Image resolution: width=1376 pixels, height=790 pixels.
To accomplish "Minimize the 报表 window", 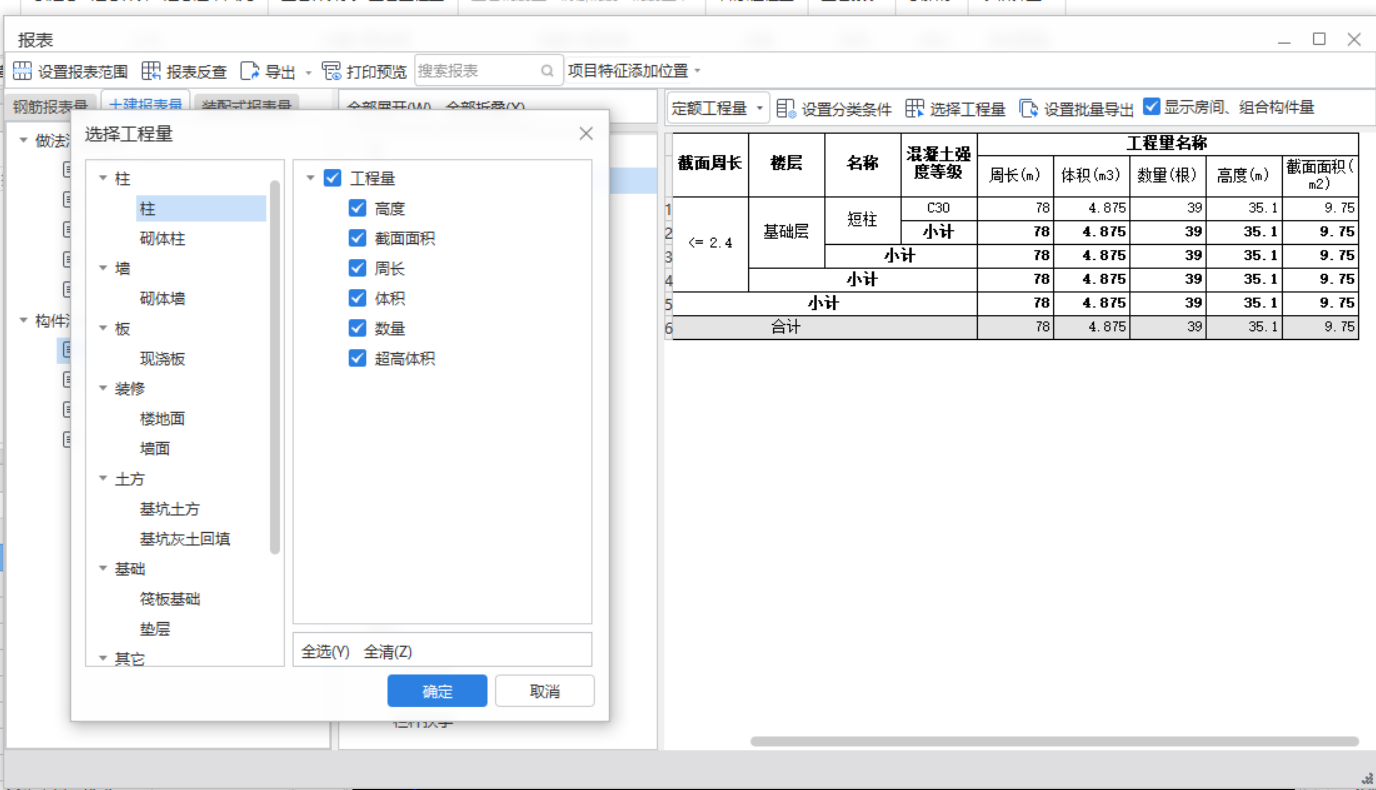I will [1285, 40].
